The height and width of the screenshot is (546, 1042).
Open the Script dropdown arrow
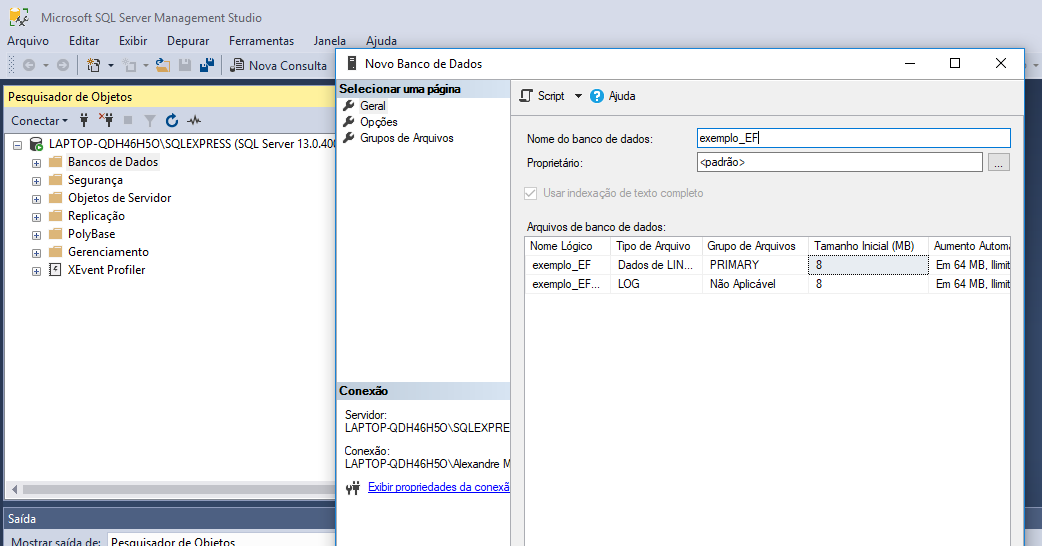click(x=578, y=96)
